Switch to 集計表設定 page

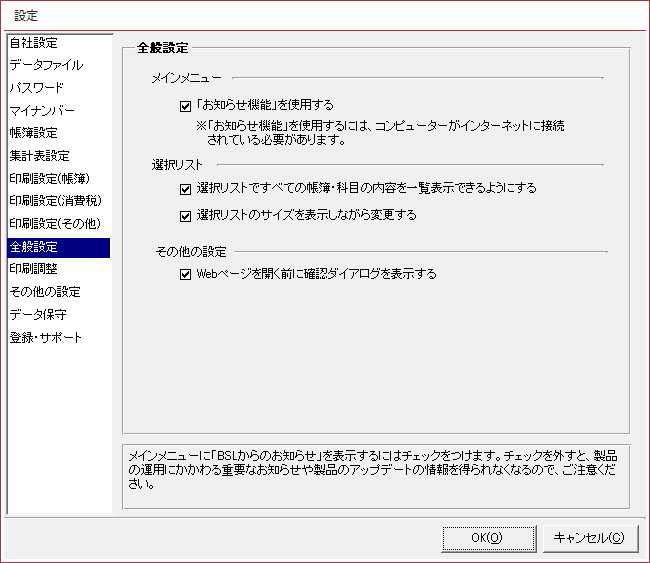coord(40,156)
